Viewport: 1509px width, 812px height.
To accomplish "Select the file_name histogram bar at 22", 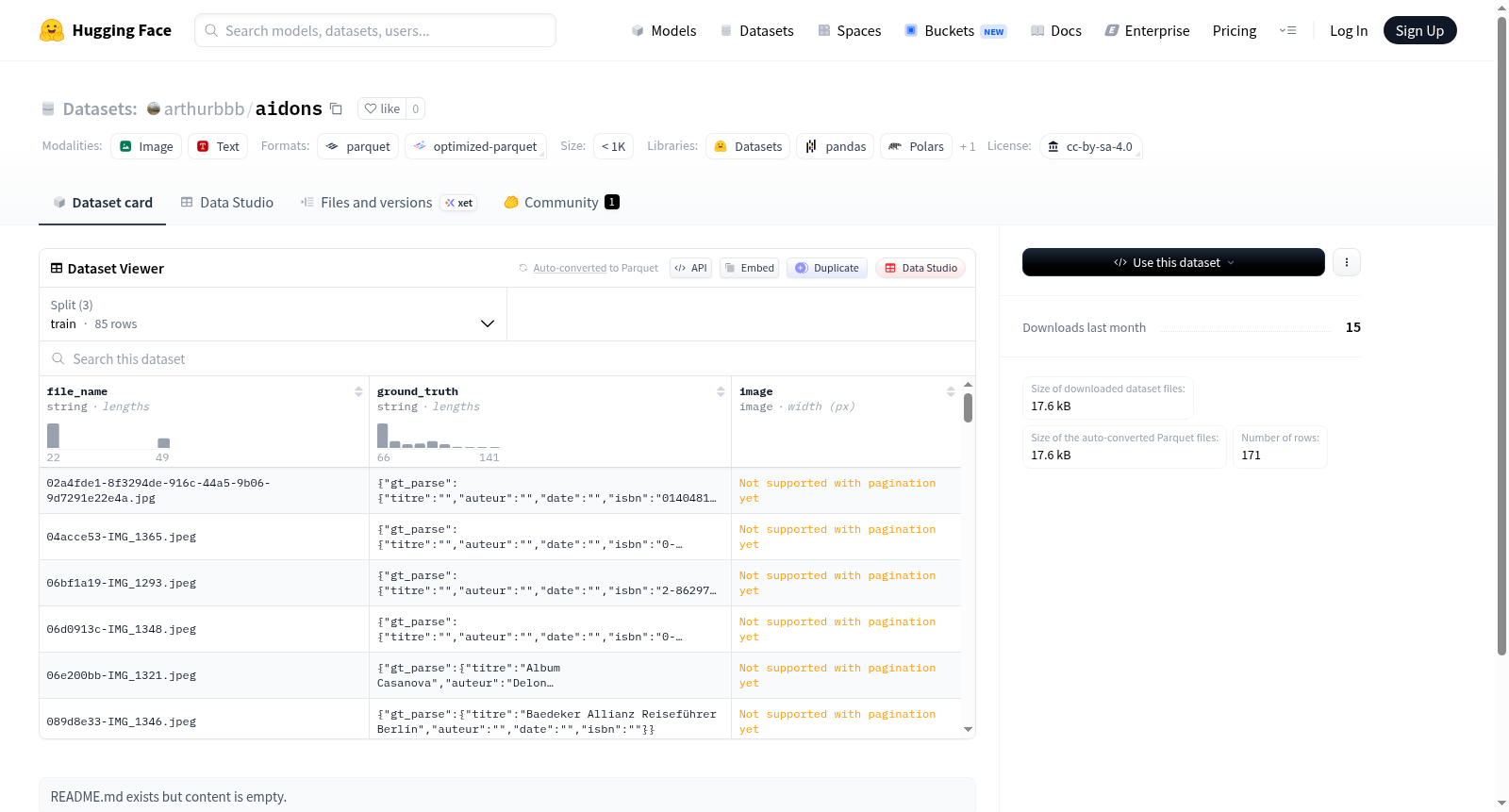I will (53, 436).
